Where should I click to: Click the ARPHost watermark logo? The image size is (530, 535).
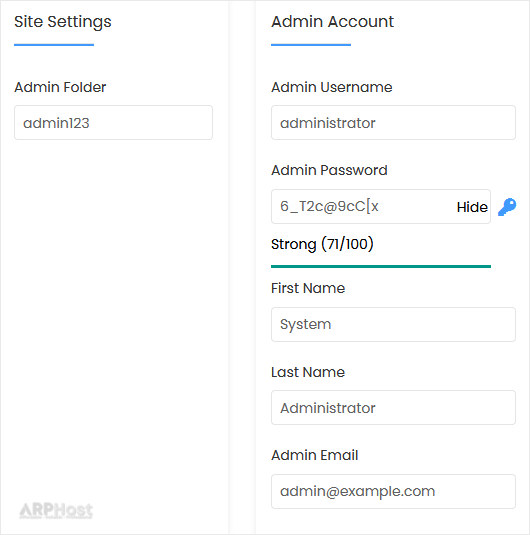pyautogui.click(x=56, y=511)
